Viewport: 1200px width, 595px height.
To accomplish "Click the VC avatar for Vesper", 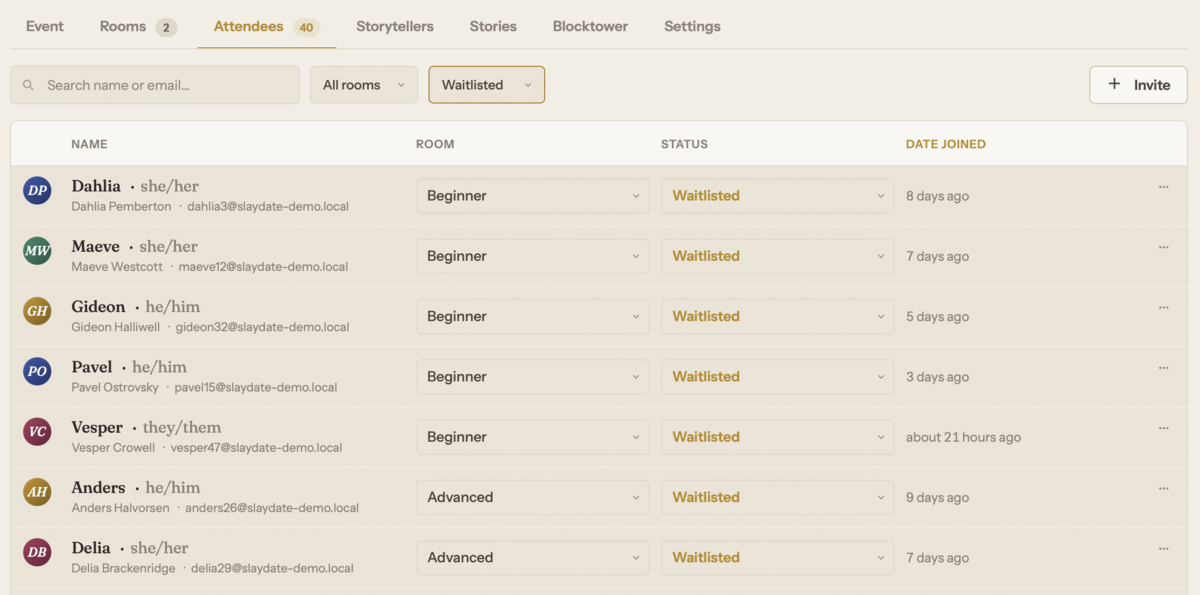I will point(37,432).
